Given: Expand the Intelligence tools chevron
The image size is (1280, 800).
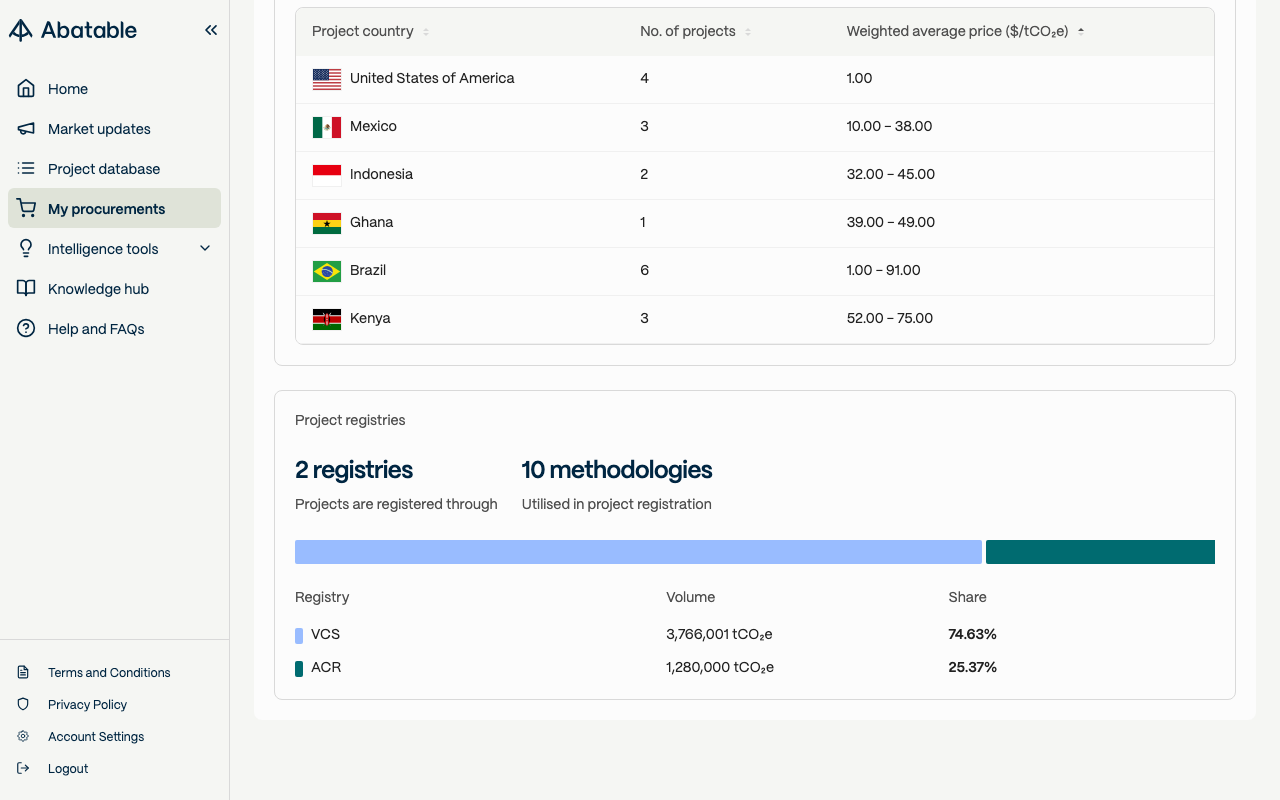Looking at the screenshot, I should [x=205, y=249].
